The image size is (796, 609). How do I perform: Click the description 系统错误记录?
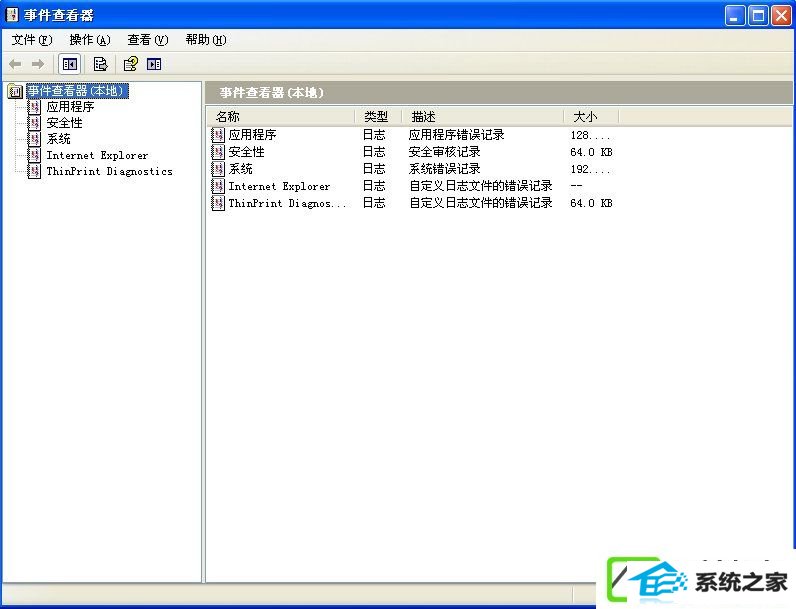click(x=444, y=169)
